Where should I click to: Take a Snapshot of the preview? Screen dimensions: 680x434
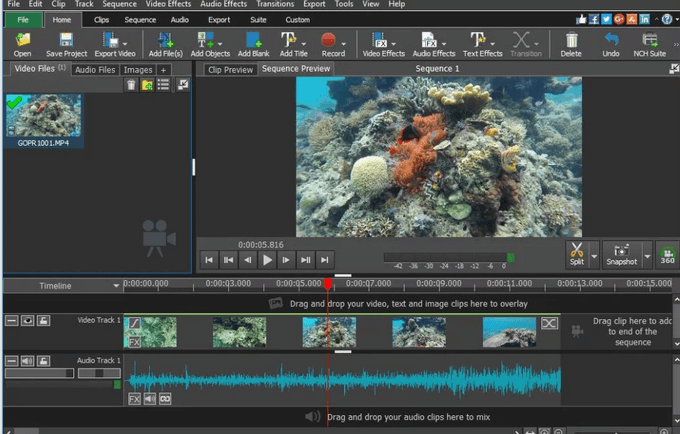click(621, 253)
